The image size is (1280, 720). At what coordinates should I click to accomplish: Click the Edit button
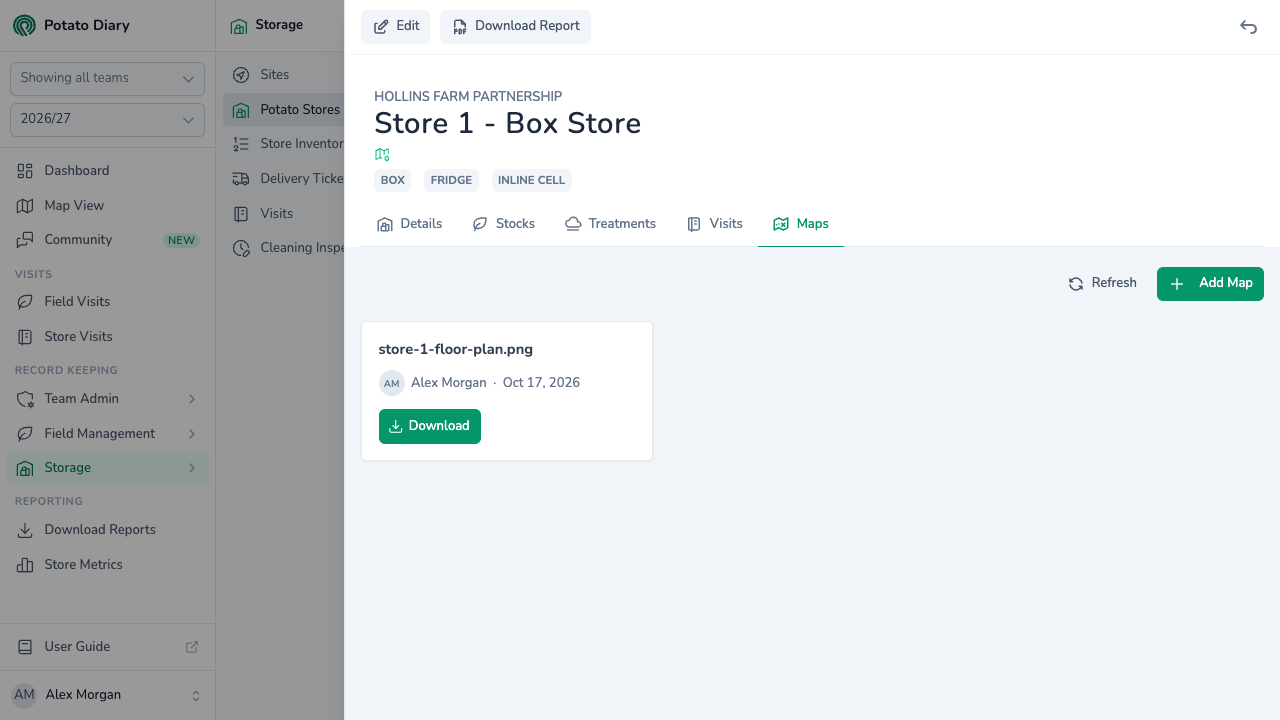point(396,27)
